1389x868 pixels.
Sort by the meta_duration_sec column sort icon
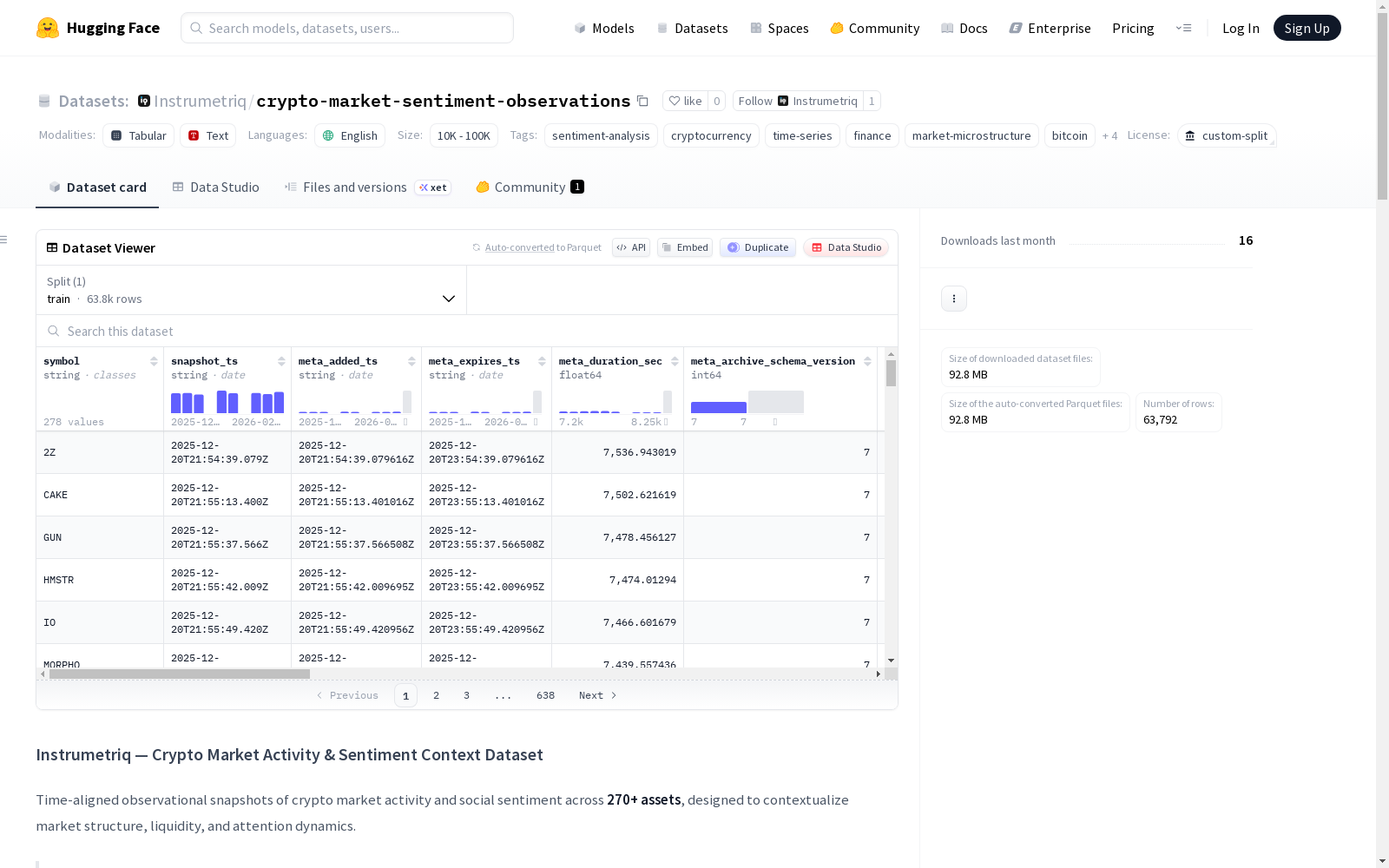[675, 361]
